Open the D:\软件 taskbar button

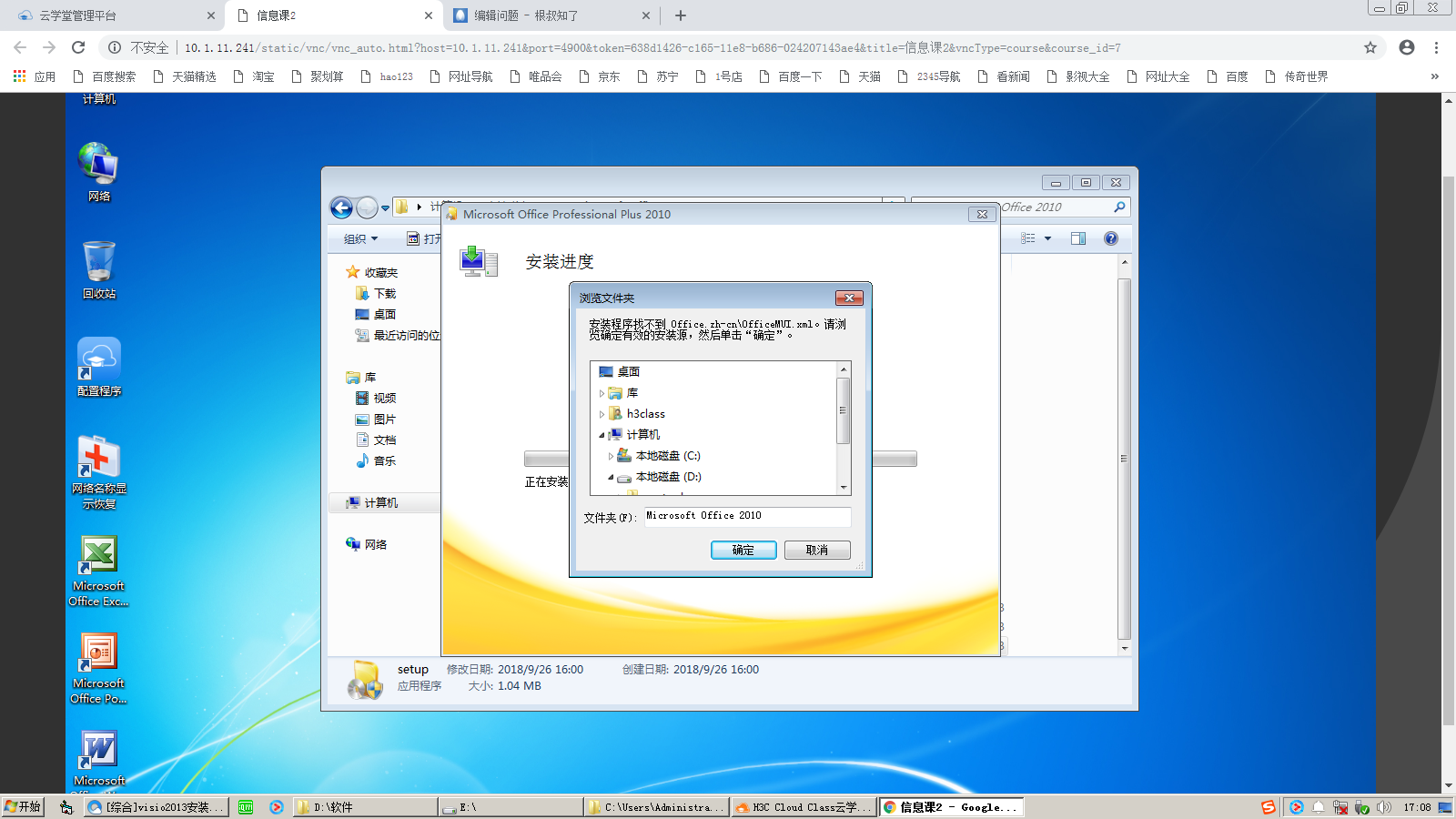[365, 807]
